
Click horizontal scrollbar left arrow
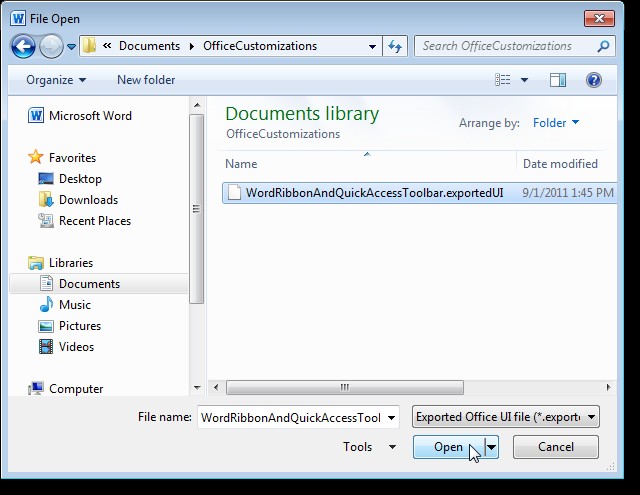tap(216, 387)
